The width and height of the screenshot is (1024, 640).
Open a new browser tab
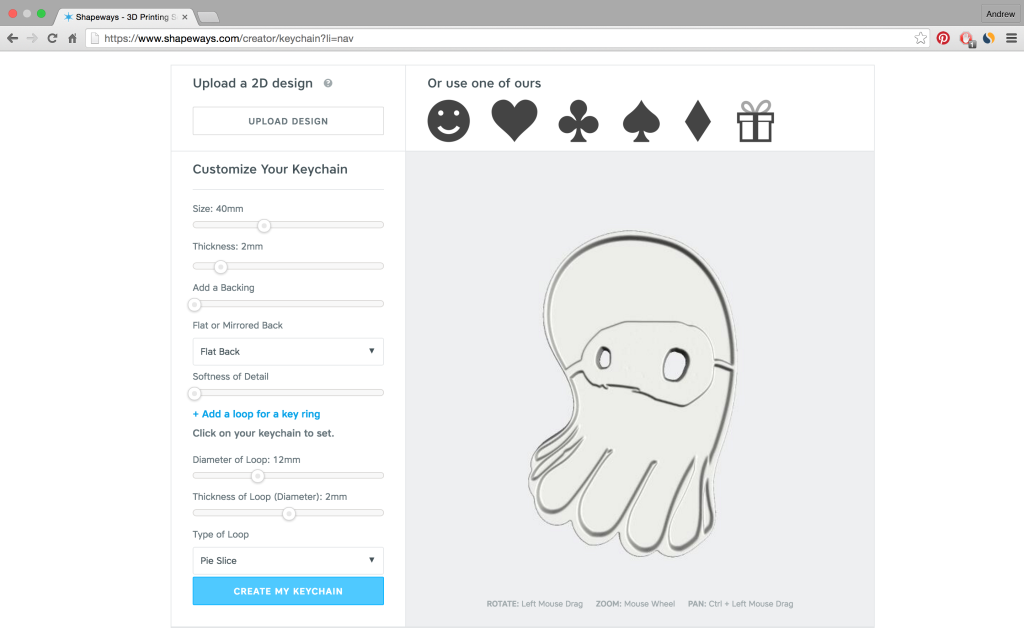tap(208, 17)
